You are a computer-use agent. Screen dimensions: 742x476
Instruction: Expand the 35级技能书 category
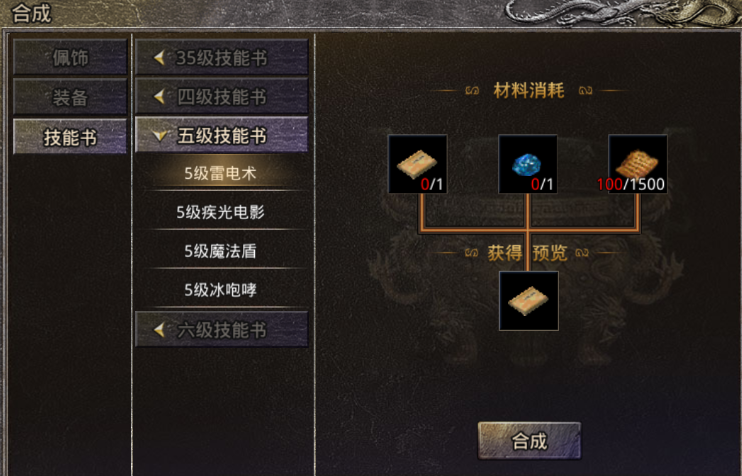point(221,57)
